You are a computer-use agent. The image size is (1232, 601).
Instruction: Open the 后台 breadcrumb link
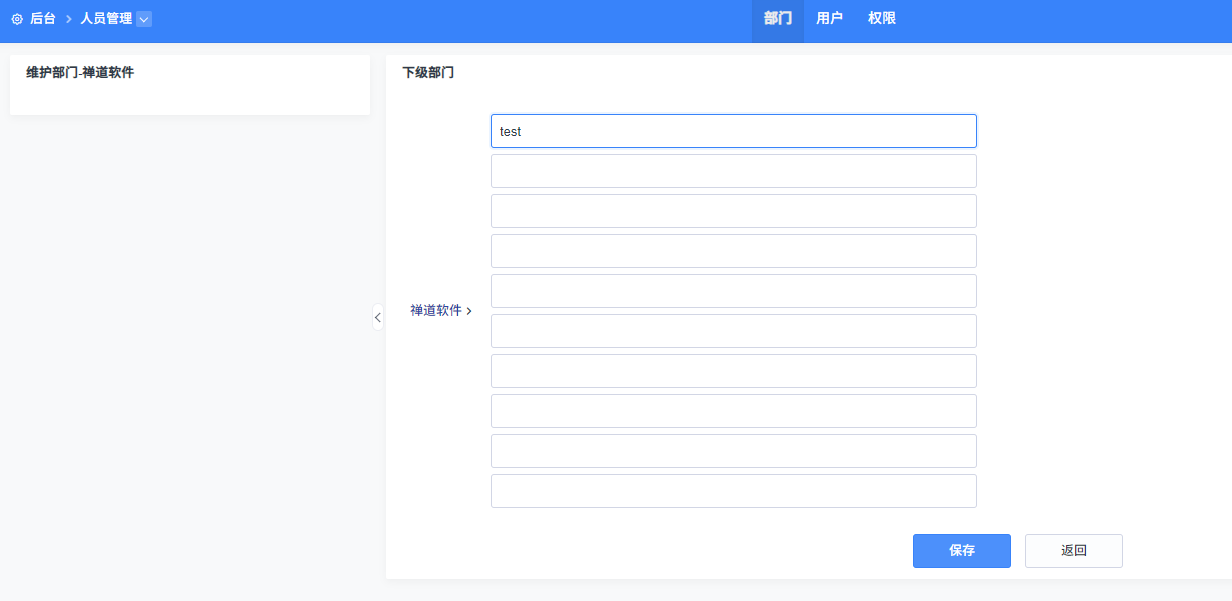click(42, 19)
